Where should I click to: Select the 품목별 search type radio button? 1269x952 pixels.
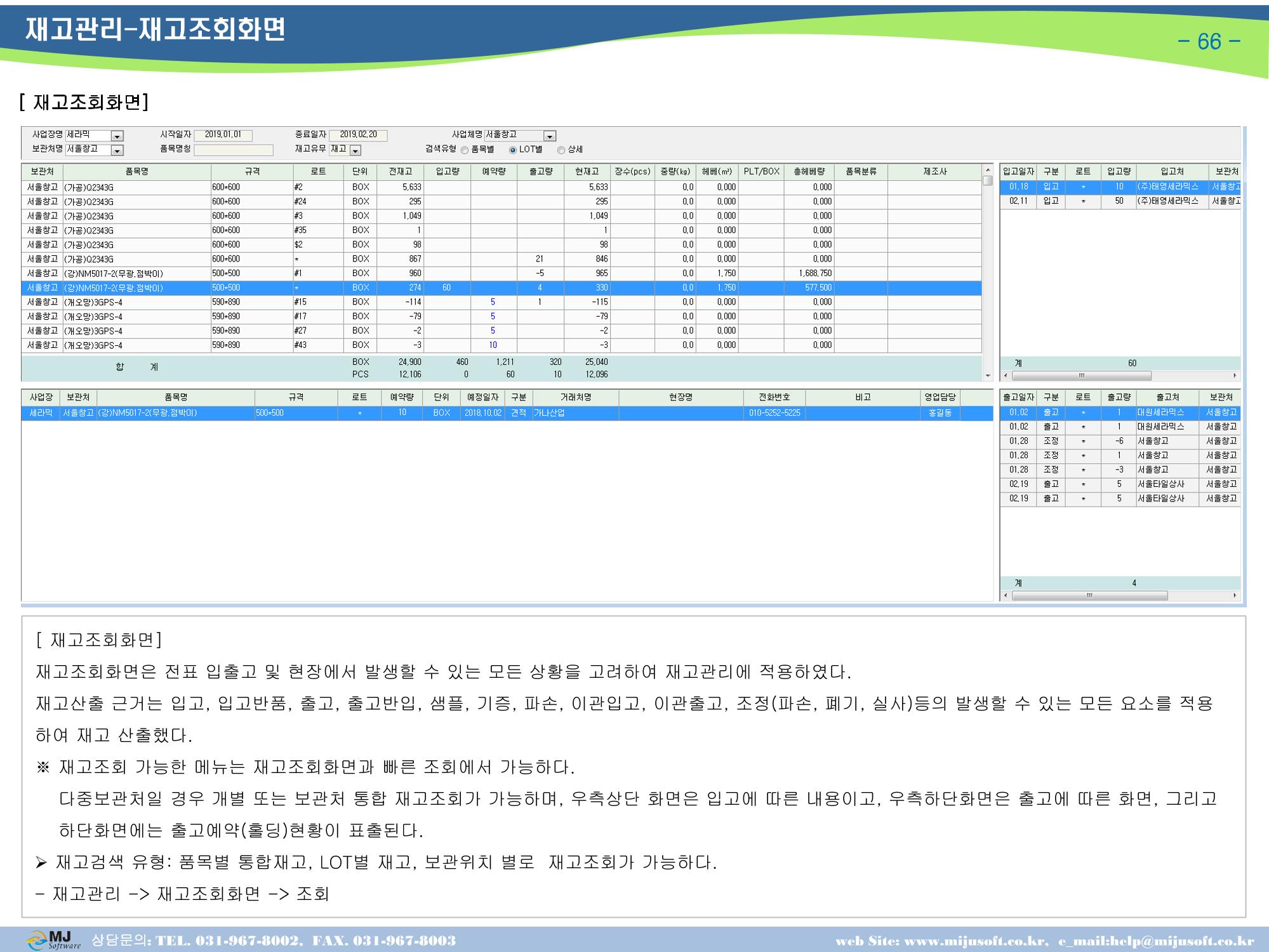click(465, 150)
